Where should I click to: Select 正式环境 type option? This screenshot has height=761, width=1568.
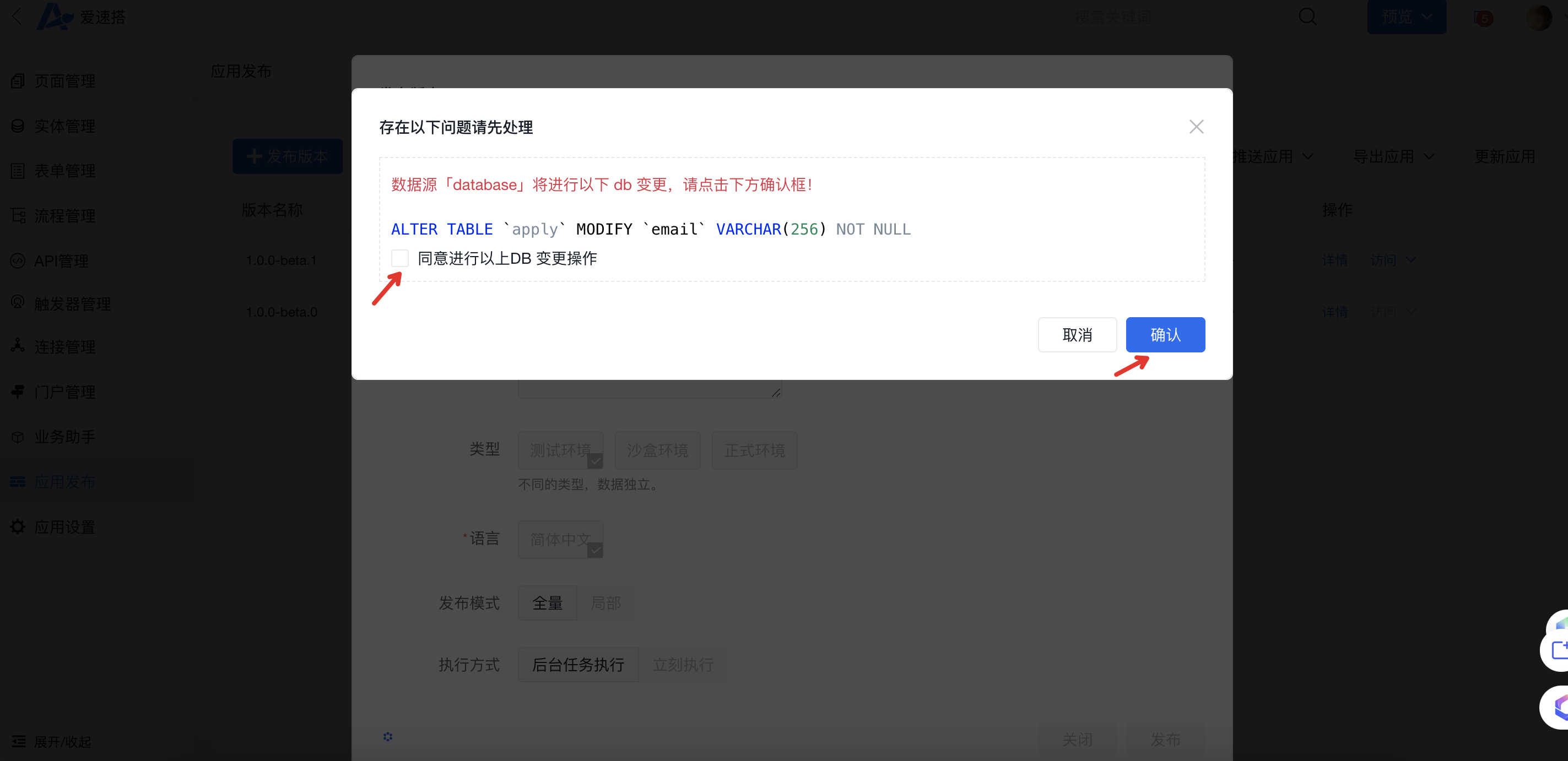[x=754, y=450]
